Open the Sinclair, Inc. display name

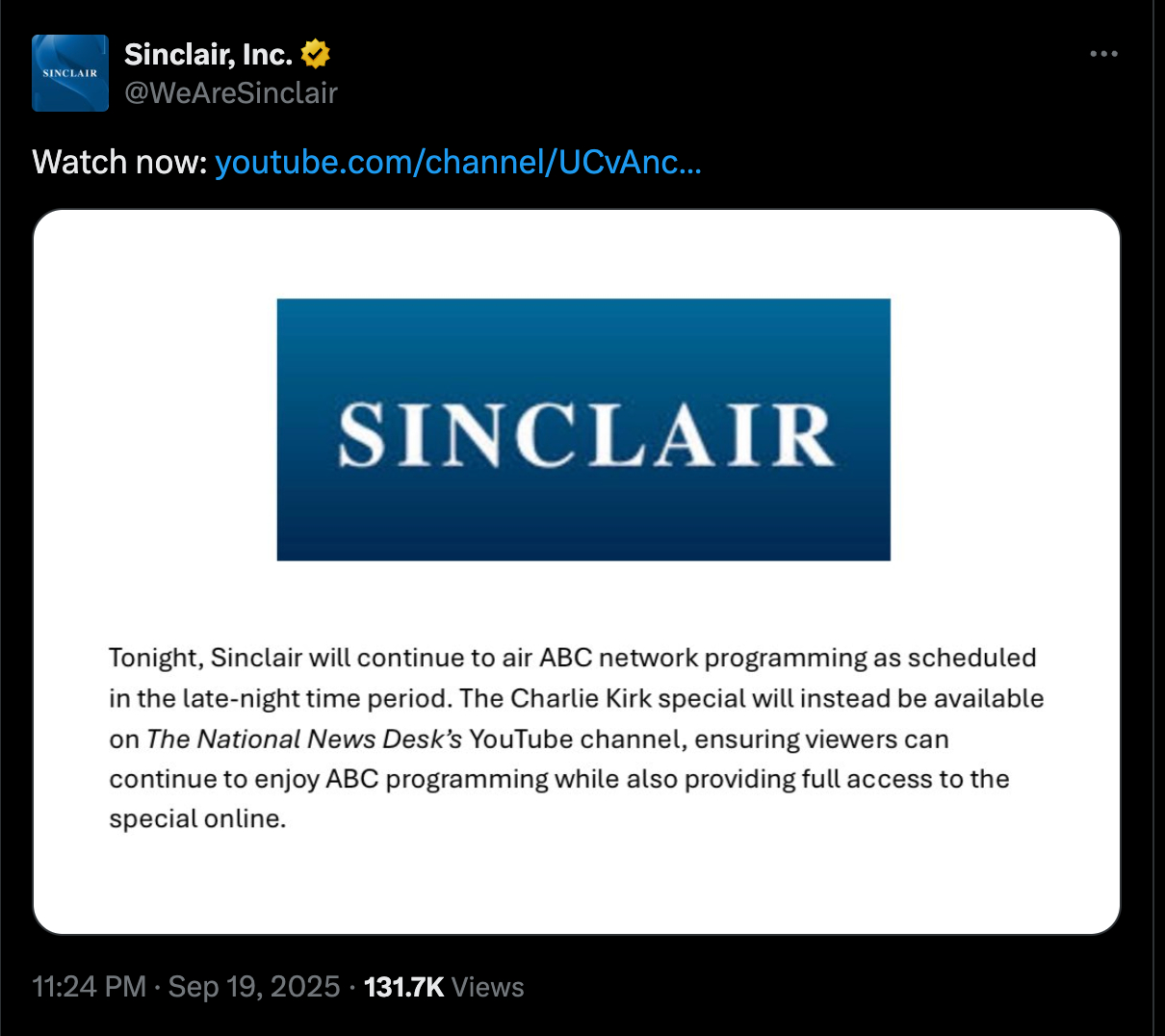tap(208, 55)
